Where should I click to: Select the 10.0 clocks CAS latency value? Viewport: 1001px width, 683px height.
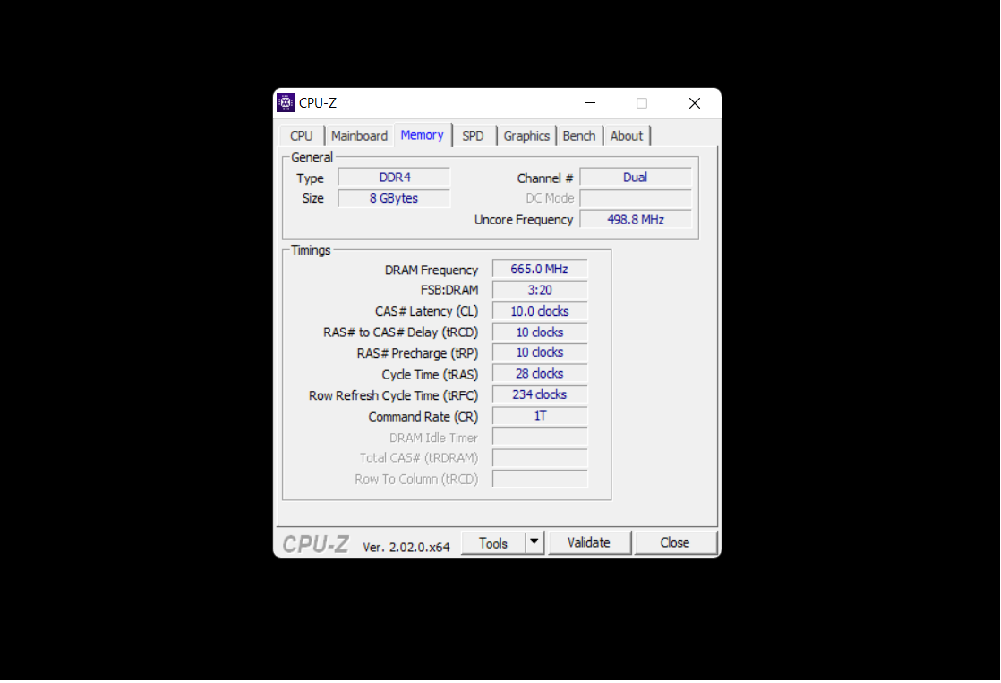(x=539, y=311)
